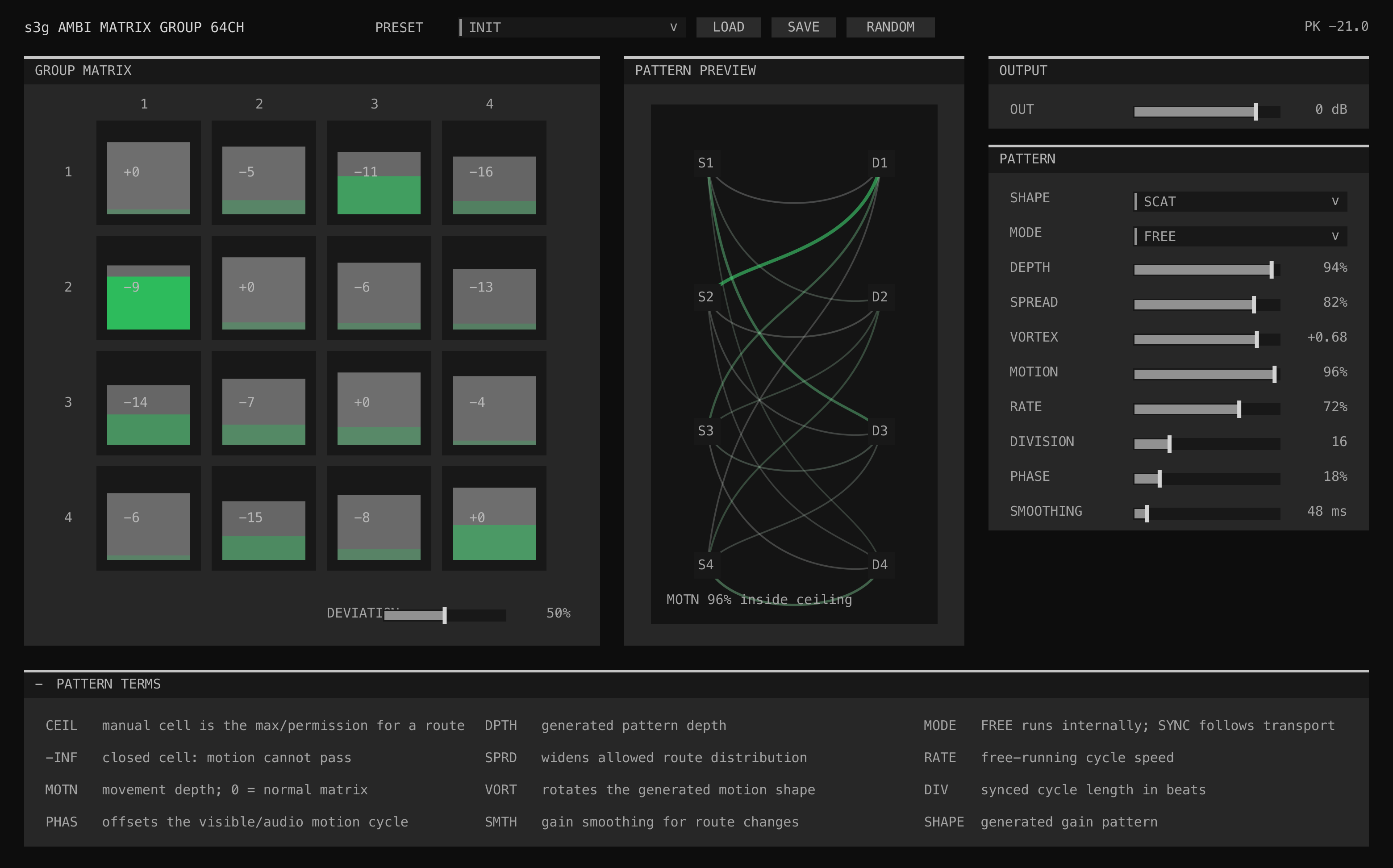Click the 50% DEVIATION value

559,613
